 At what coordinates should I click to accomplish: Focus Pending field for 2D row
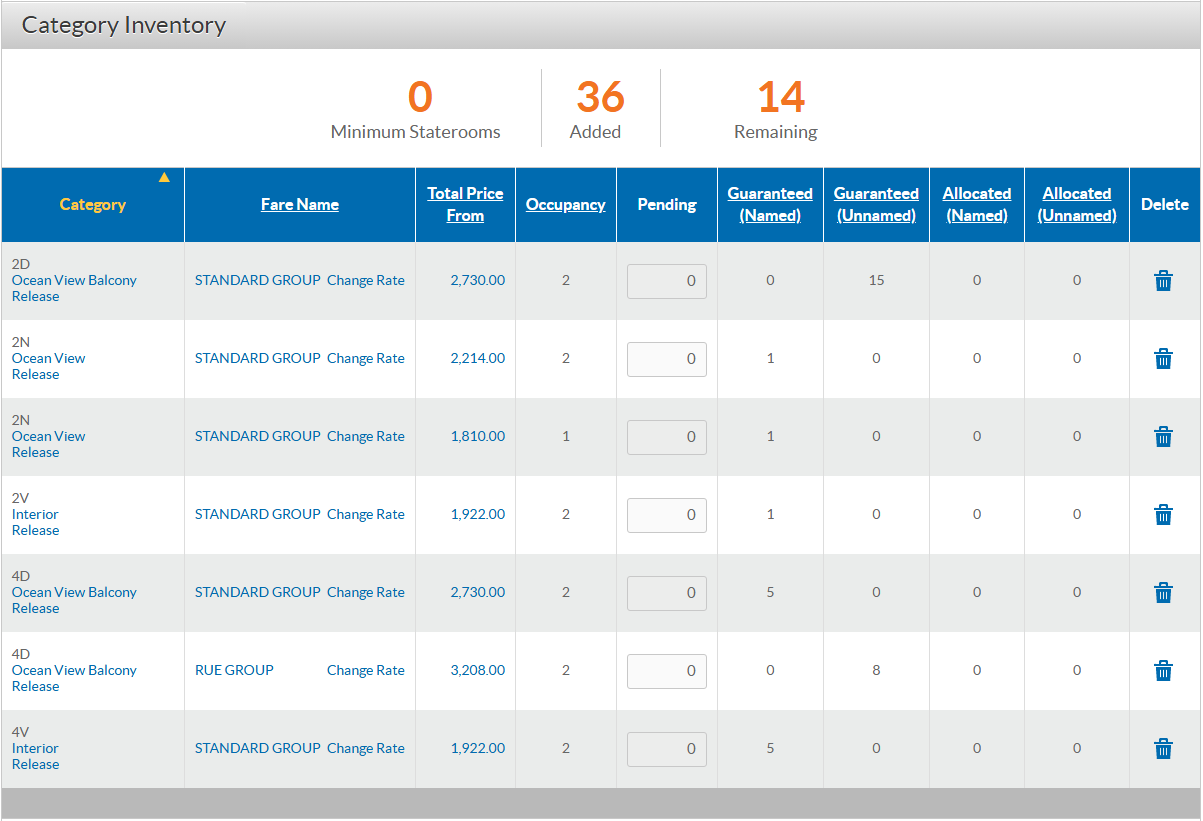(667, 281)
